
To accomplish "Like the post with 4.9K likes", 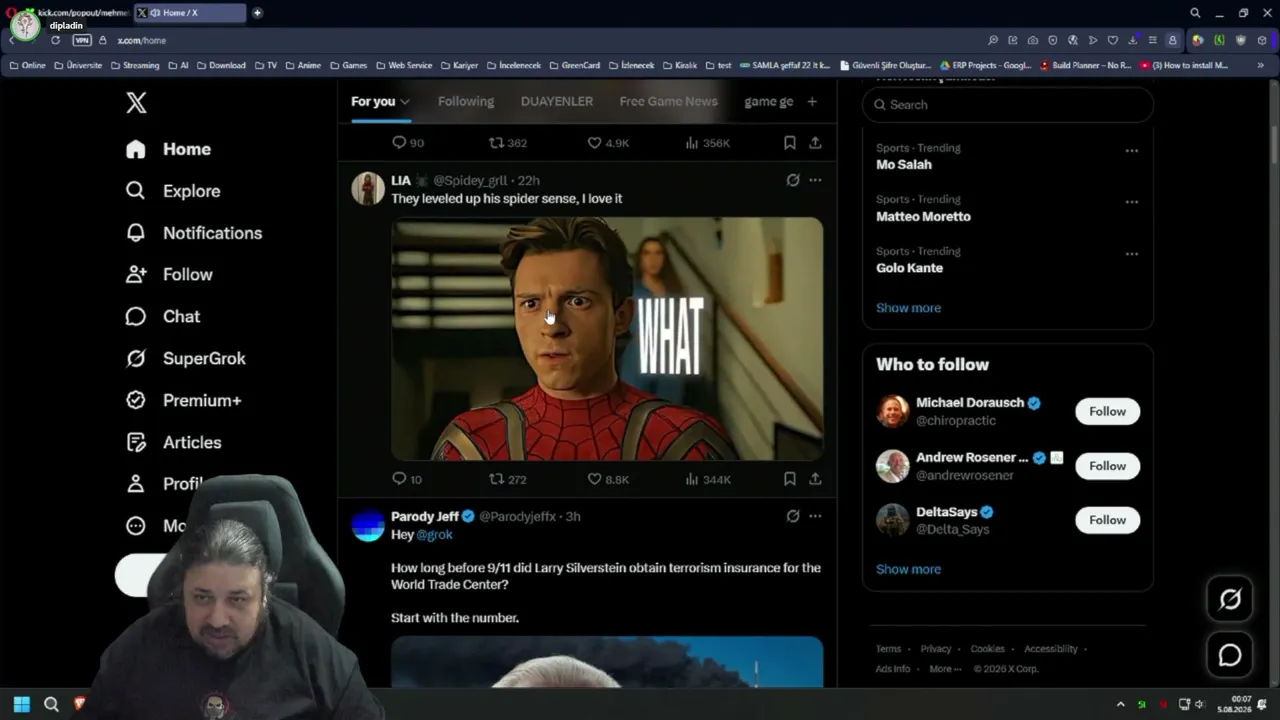I will [607, 143].
